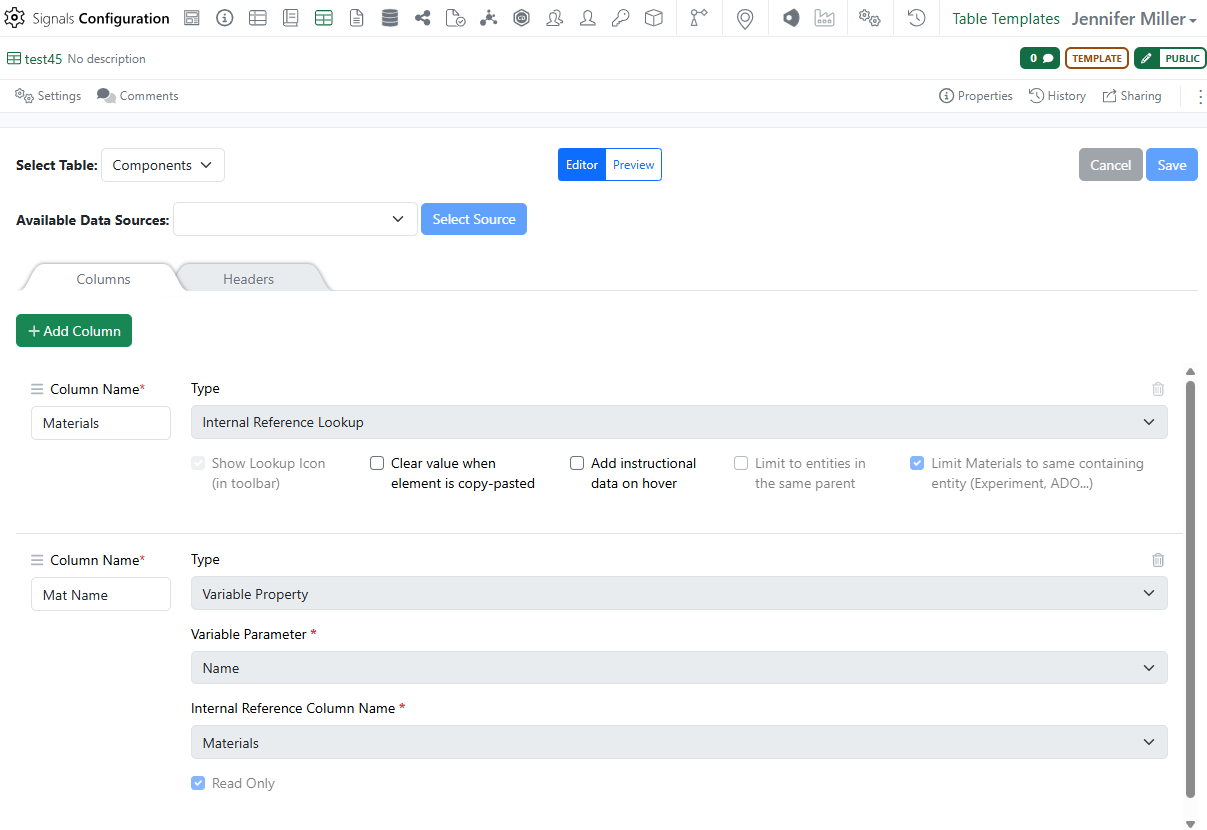Screen dimensions: 1207x830
Task: Open the history clock icon in top toolbar
Action: point(916,18)
